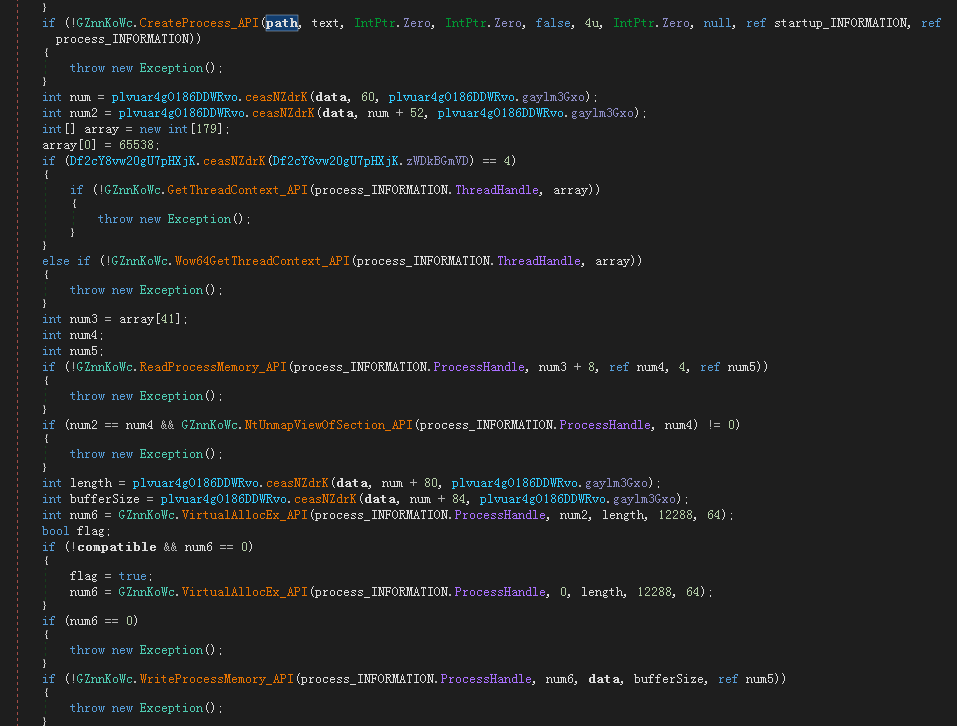Click the 'bool flag' declaration
The image size is (957, 726).
coord(76,531)
